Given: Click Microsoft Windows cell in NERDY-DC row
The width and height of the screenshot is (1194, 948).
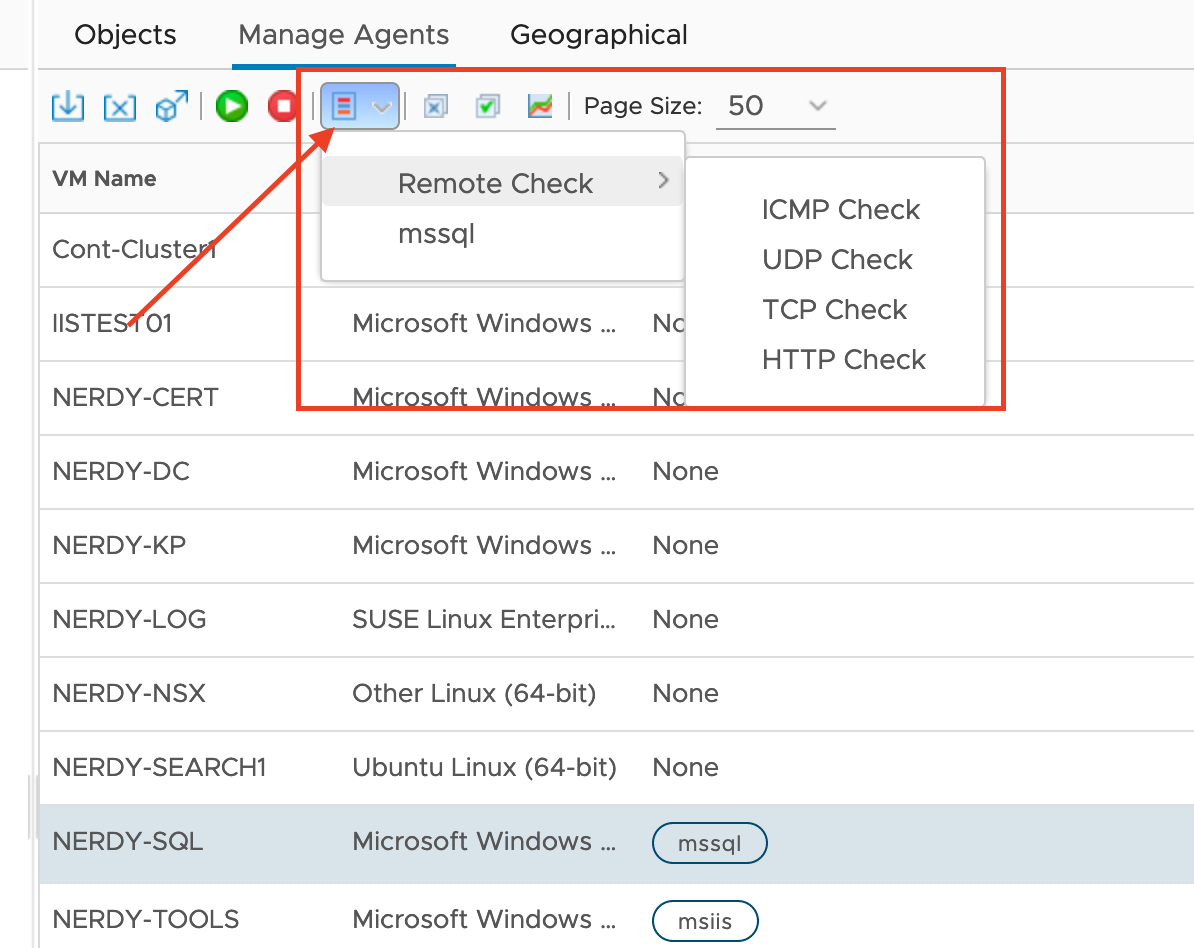Looking at the screenshot, I should [x=484, y=471].
